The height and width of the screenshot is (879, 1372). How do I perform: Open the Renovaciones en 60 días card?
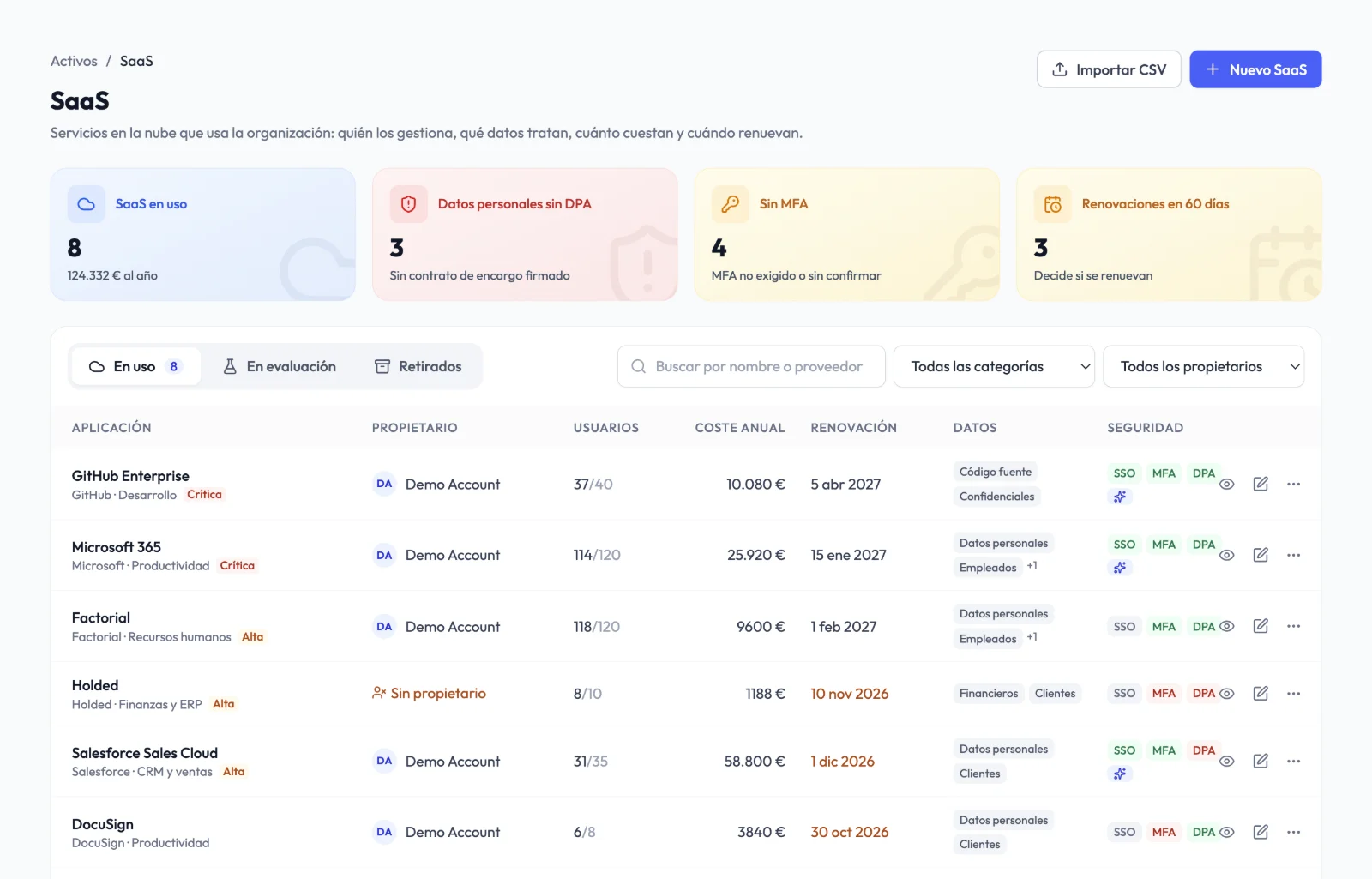coord(1169,234)
